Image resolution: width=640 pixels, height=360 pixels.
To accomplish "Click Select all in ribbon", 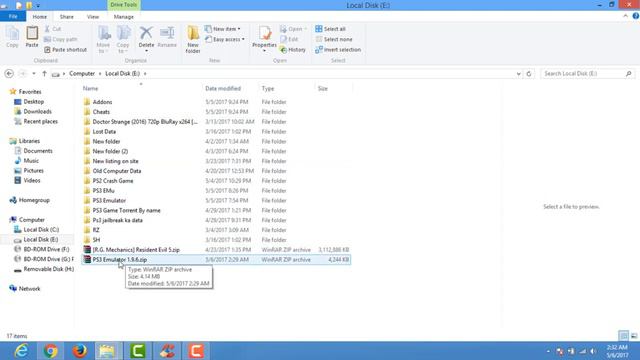I will tap(331, 29).
